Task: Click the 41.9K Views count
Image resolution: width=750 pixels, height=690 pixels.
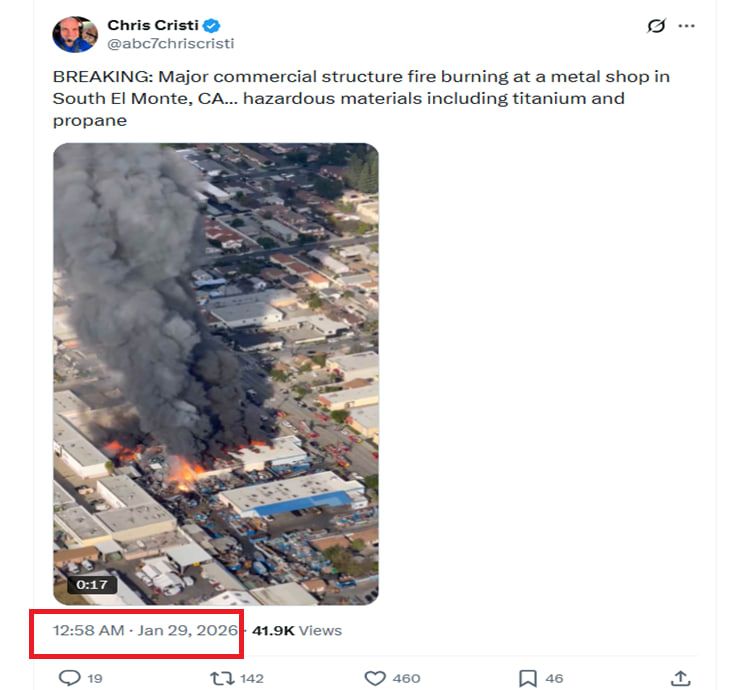Action: pyautogui.click(x=296, y=630)
